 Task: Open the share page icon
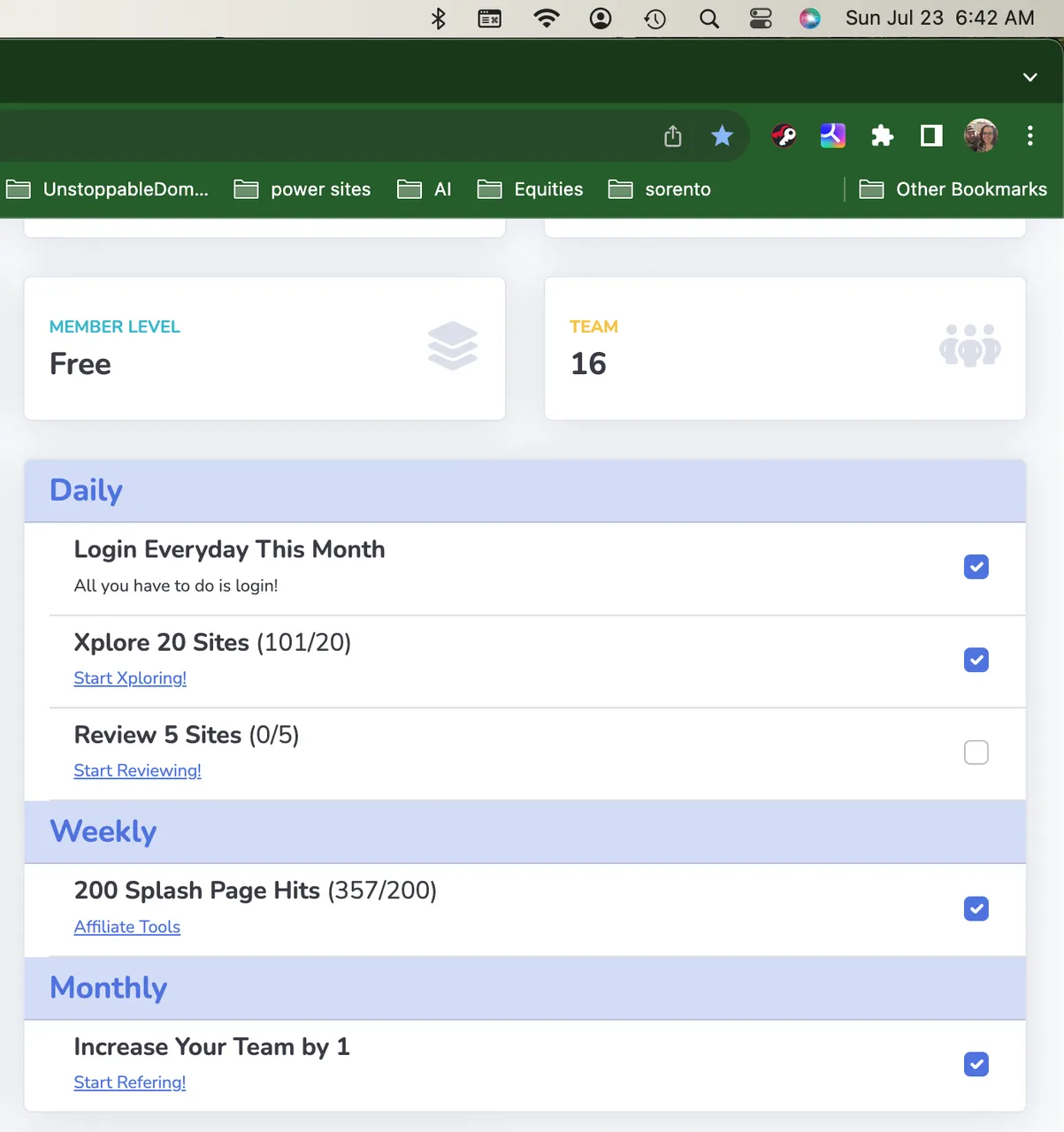click(x=673, y=135)
